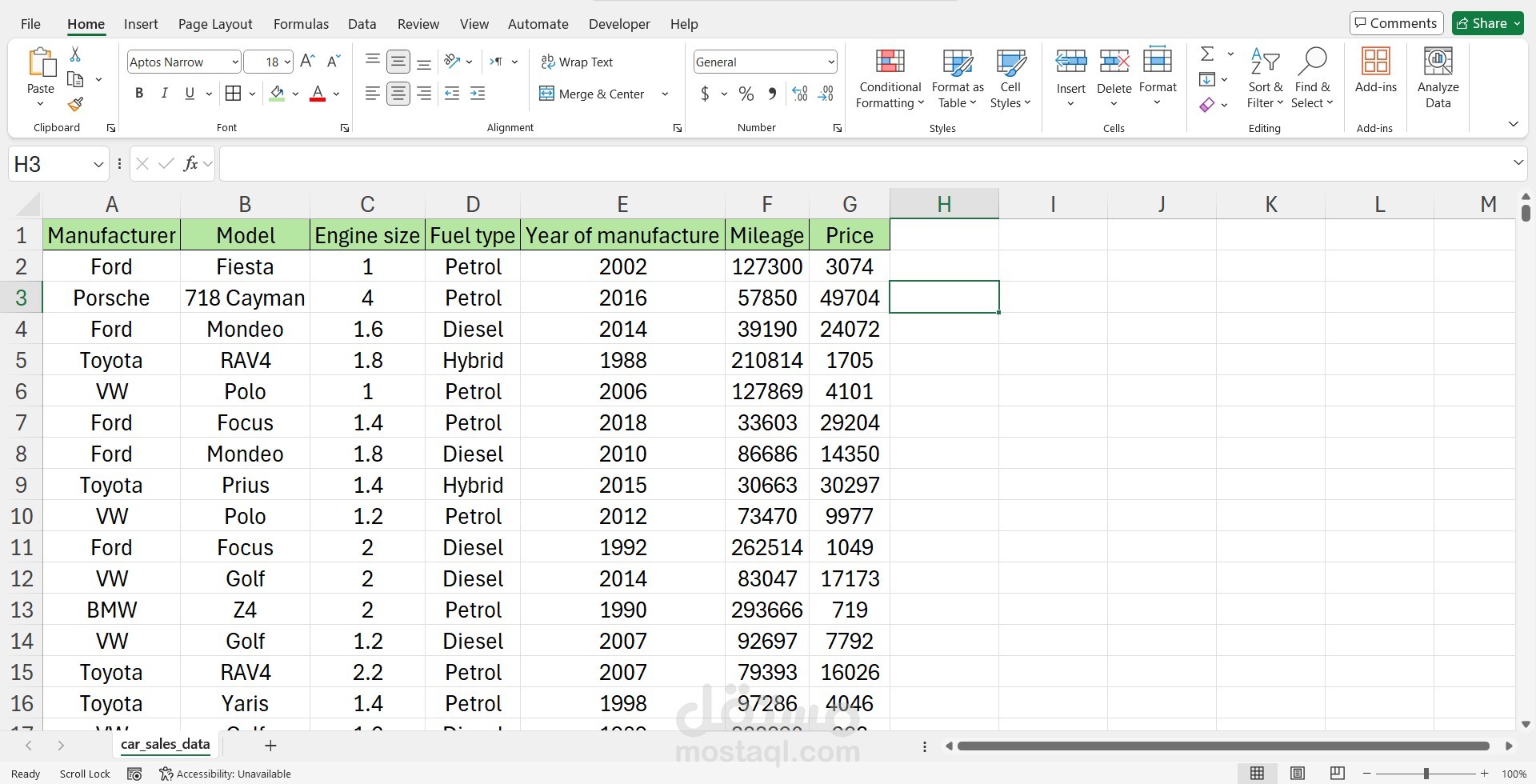Click the Copy icon in Clipboard
Screen dimensions: 1536x784
(x=76, y=79)
